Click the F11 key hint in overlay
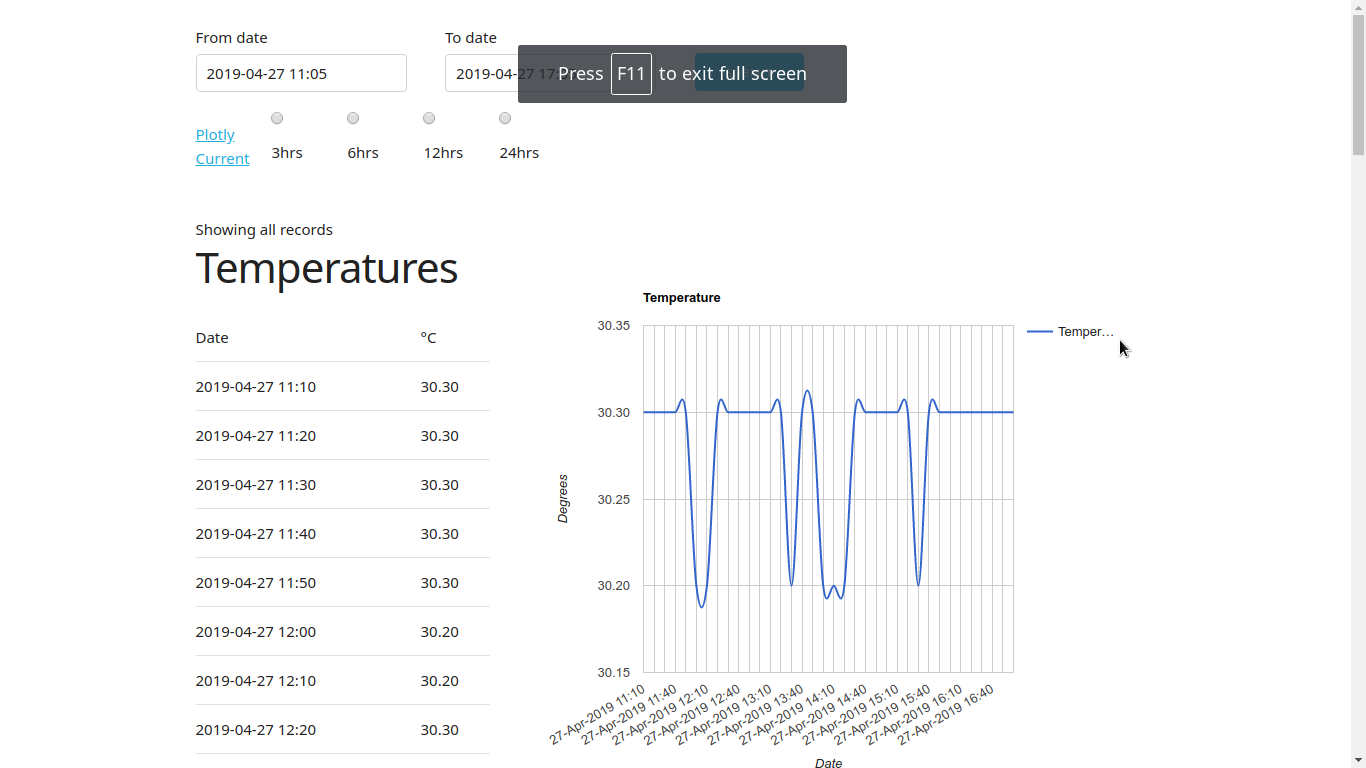This screenshot has height=768, width=1366. 631,74
